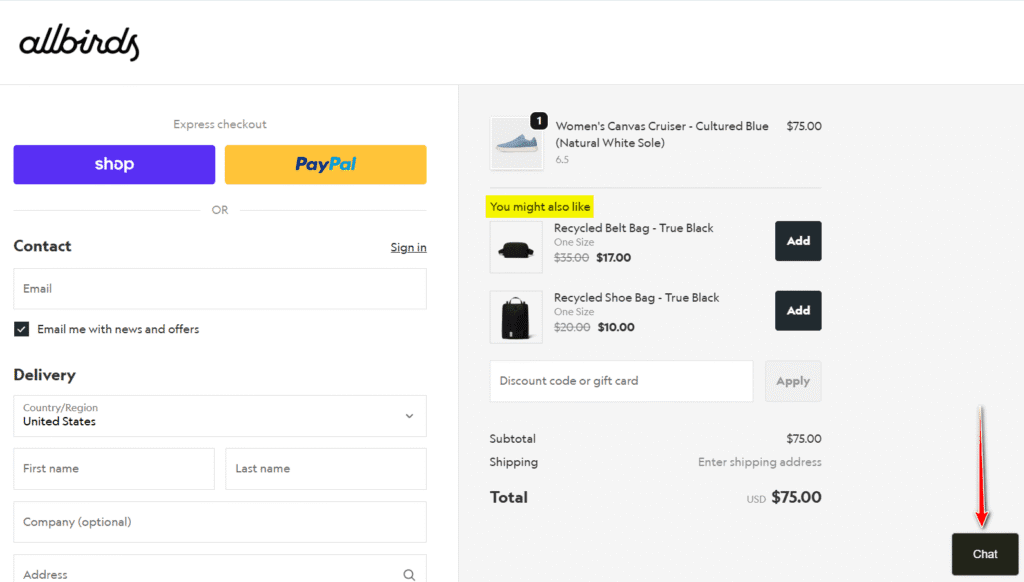Focus the Email input field
The height and width of the screenshot is (582, 1024).
pos(220,289)
